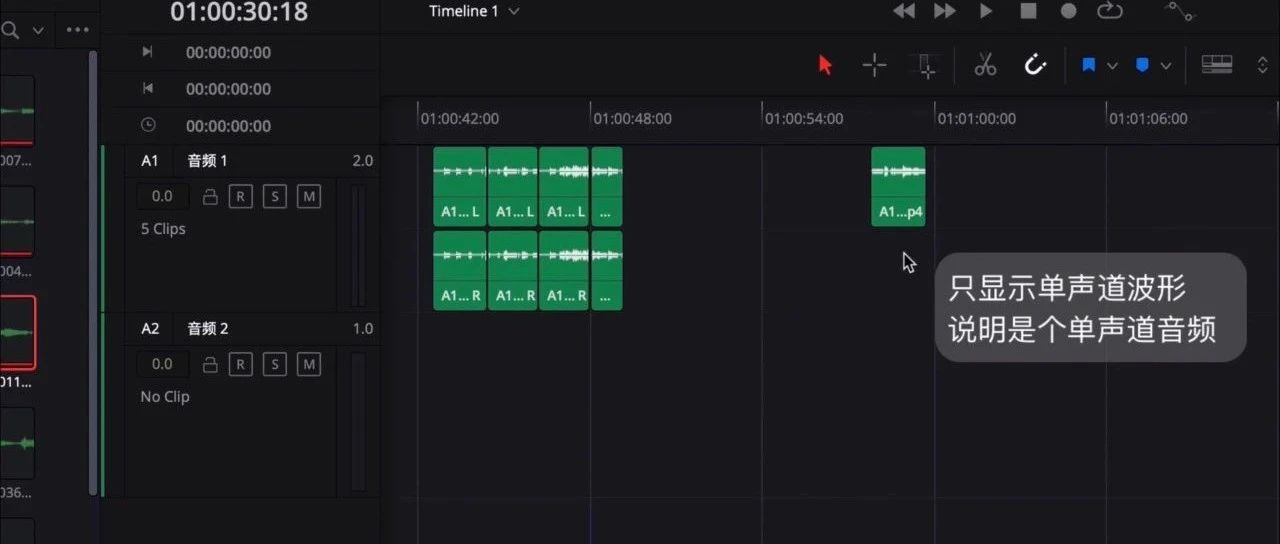
Task: Click the Fast Forward button
Action: click(x=944, y=11)
